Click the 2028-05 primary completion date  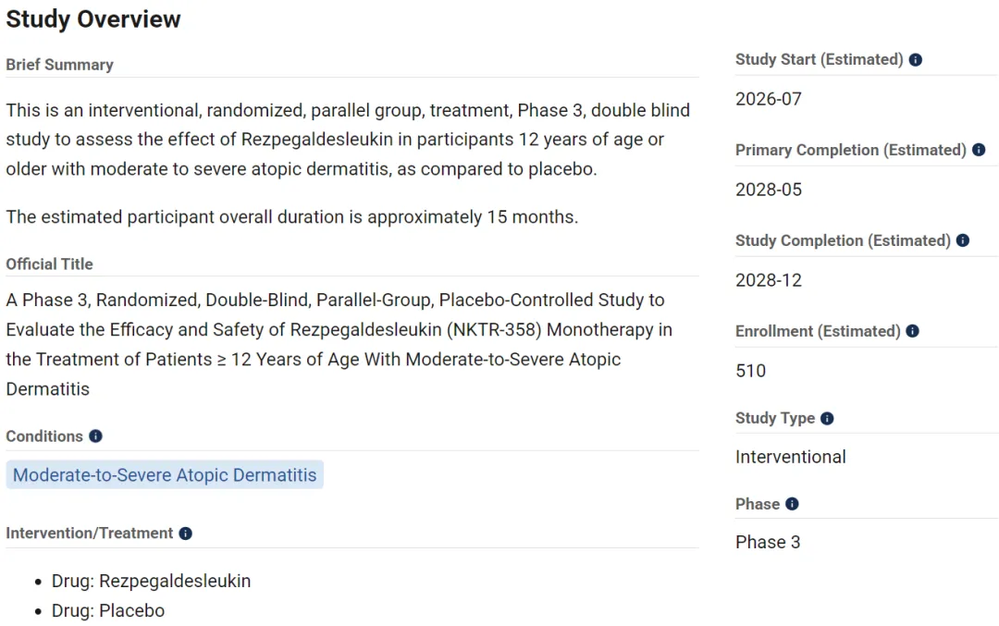pyautogui.click(x=768, y=190)
